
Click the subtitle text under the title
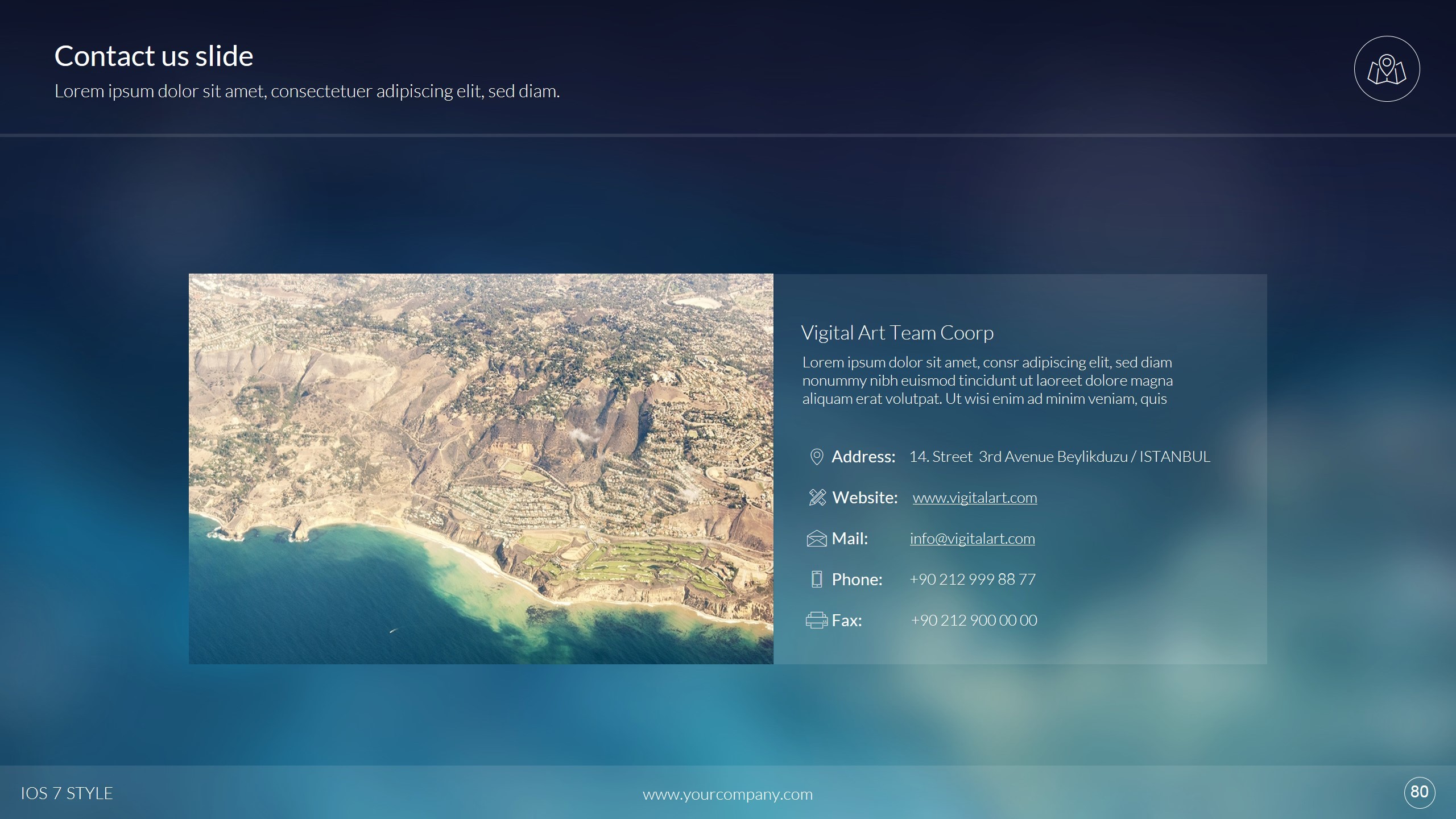[x=307, y=91]
